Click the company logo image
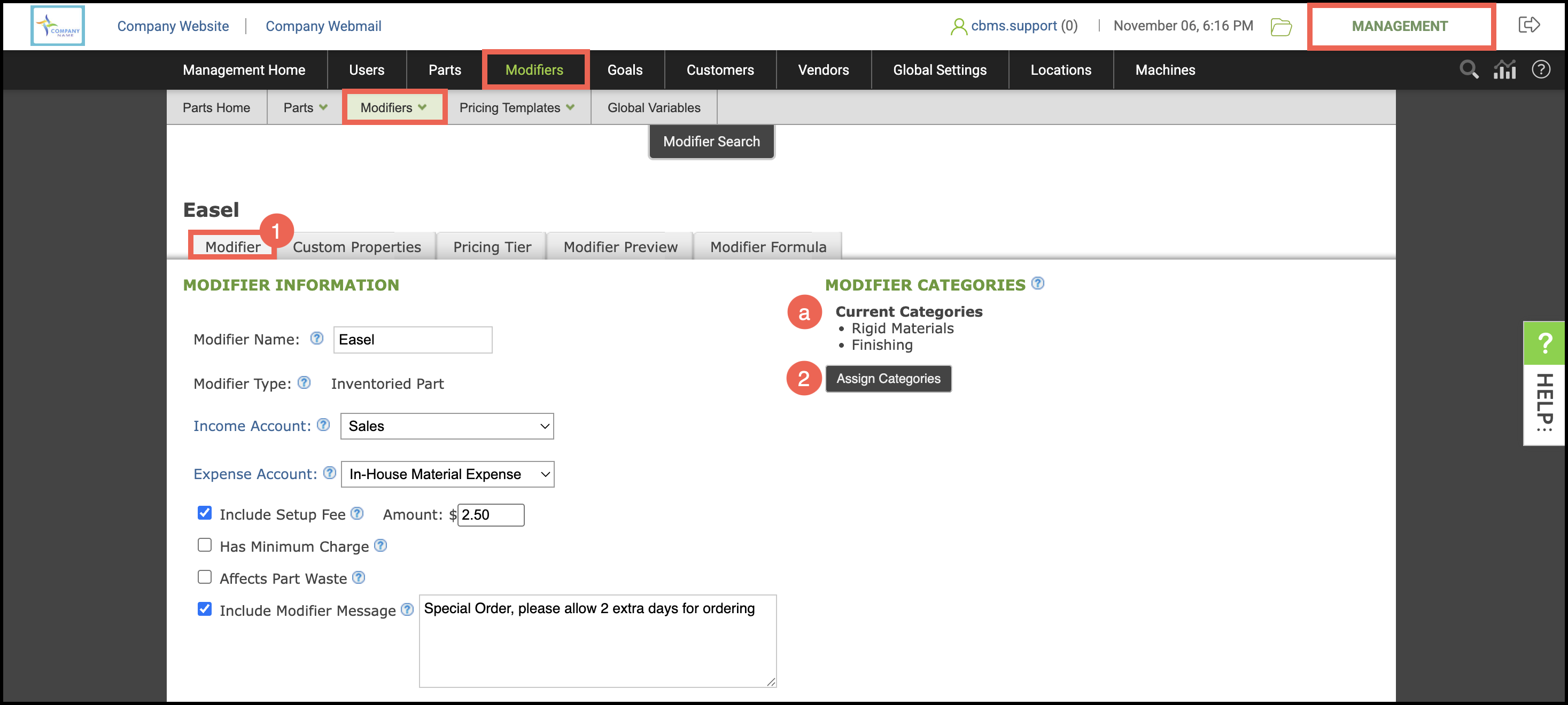The width and height of the screenshot is (1568, 705). click(x=58, y=26)
